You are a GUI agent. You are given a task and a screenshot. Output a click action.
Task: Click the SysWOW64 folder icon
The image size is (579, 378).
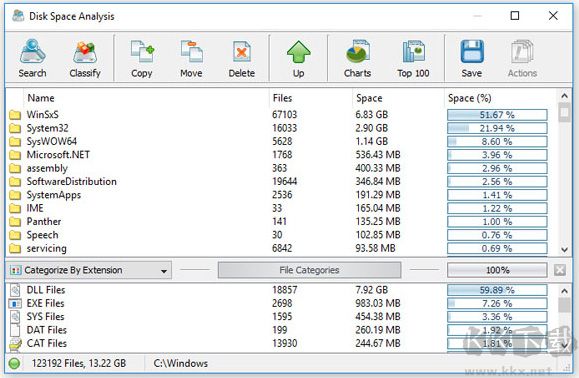pyautogui.click(x=15, y=141)
